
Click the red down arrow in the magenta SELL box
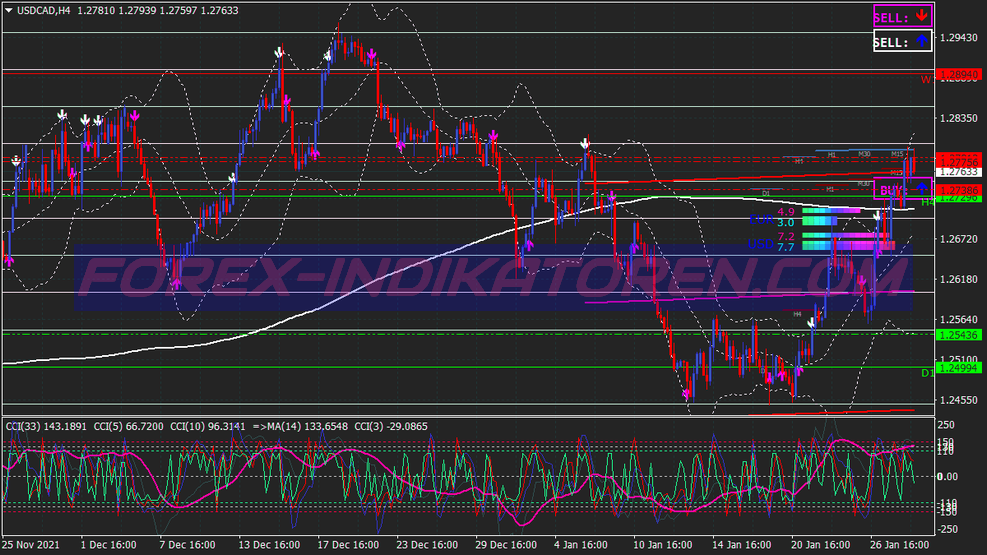pyautogui.click(x=922, y=16)
